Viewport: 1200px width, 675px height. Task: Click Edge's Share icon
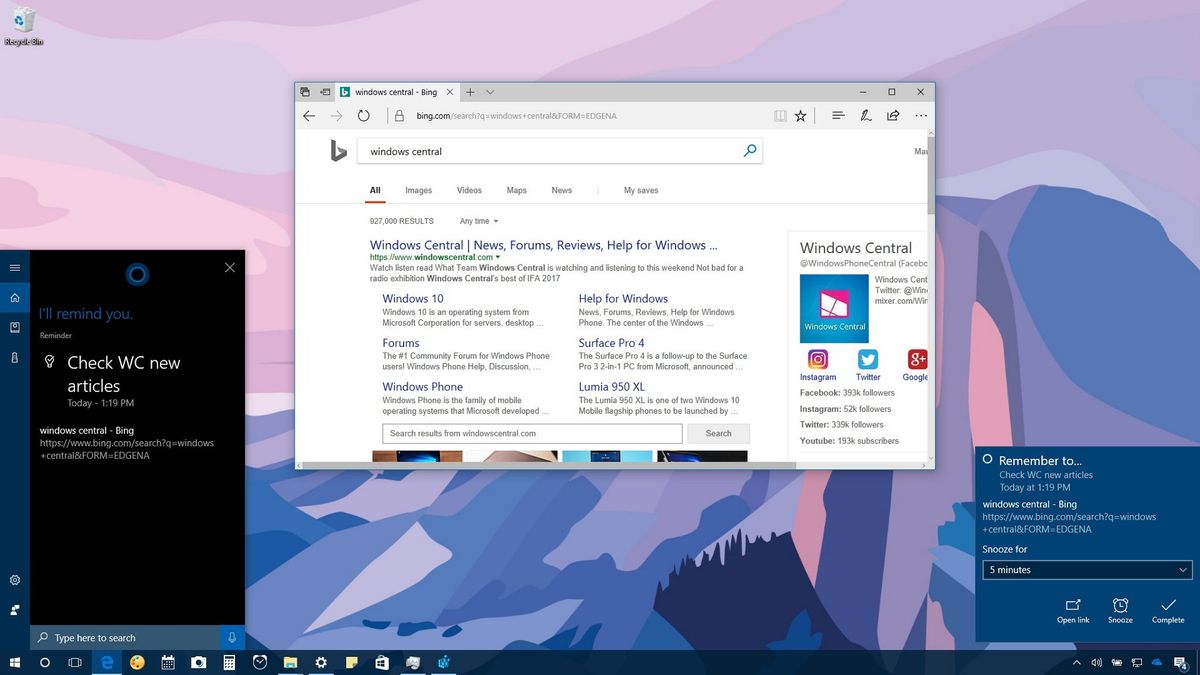[893, 116]
